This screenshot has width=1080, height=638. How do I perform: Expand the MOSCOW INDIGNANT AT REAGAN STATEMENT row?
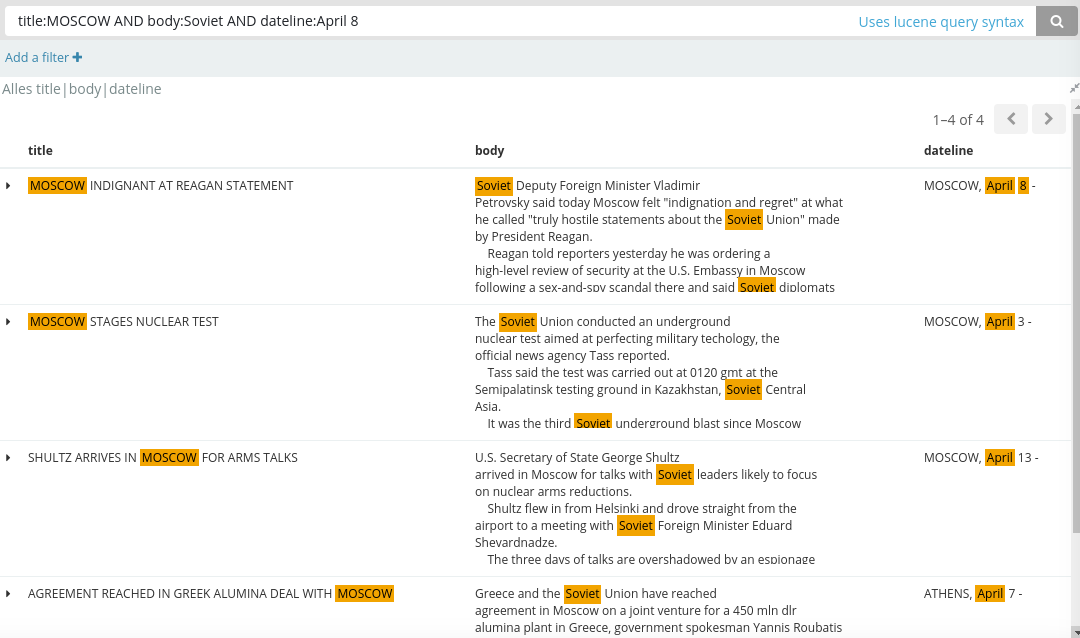click(x=8, y=186)
